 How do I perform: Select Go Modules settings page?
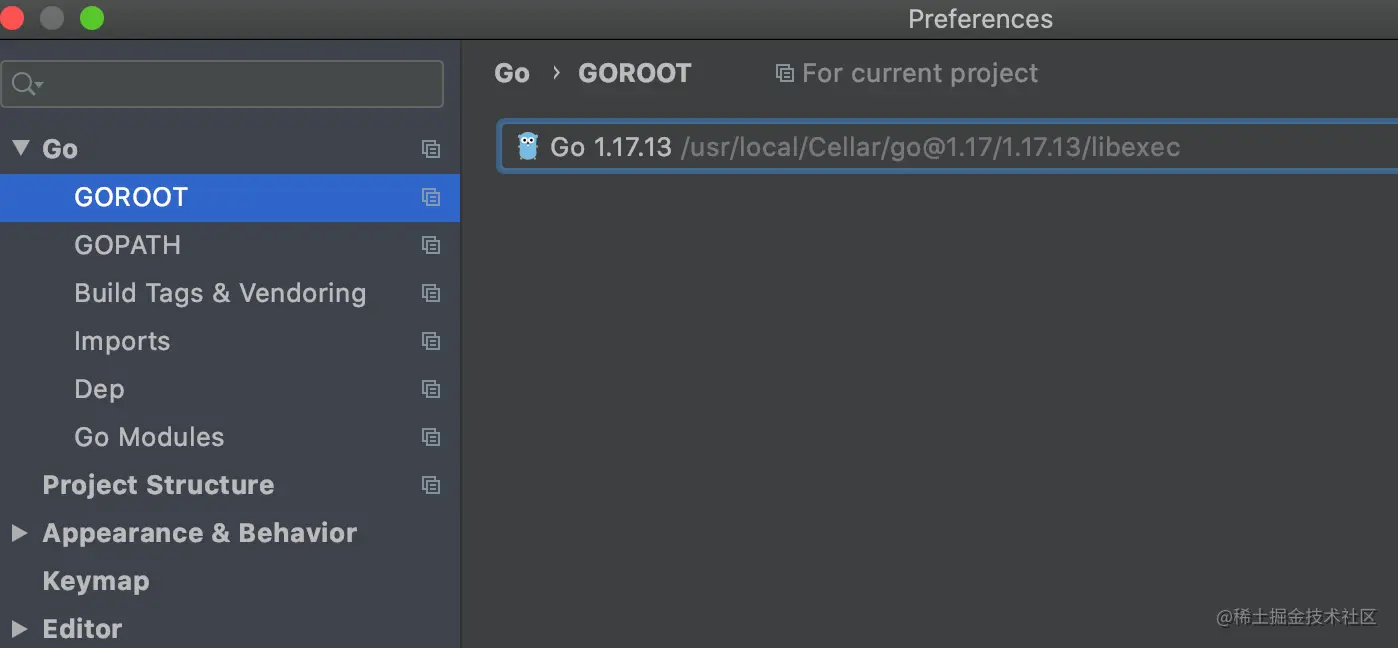tap(149, 437)
